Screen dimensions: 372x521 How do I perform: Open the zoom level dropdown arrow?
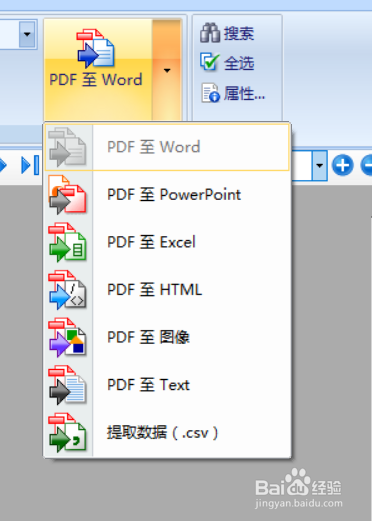(x=319, y=166)
